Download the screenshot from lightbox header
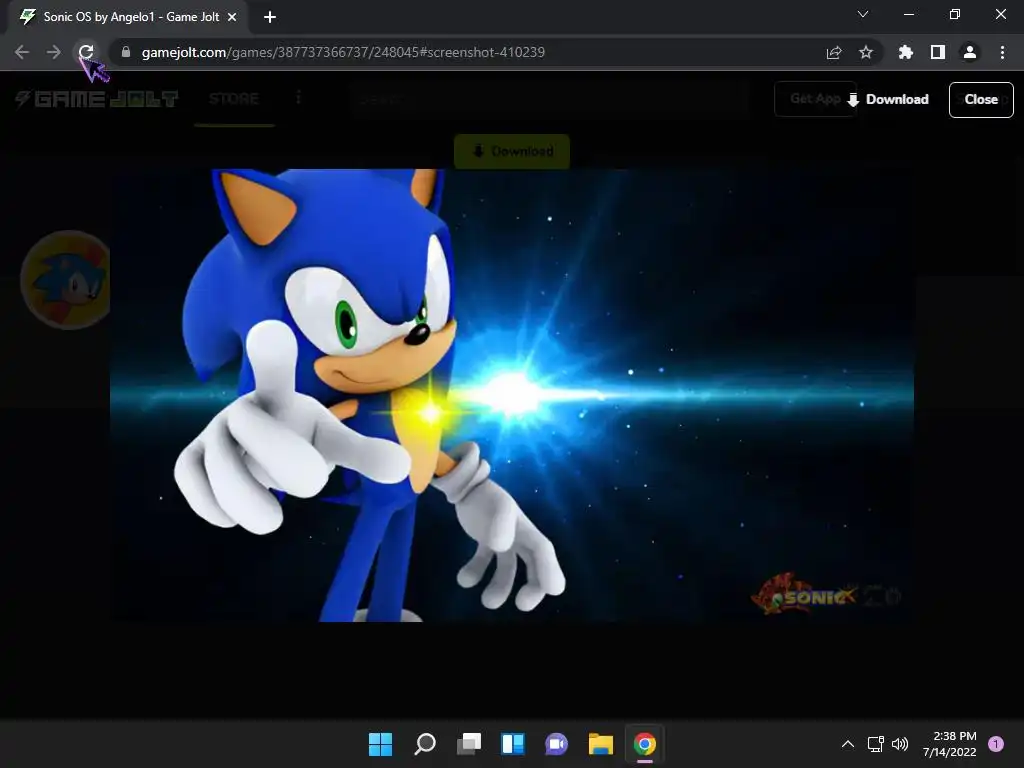The image size is (1024, 768). pyautogui.click(x=888, y=99)
